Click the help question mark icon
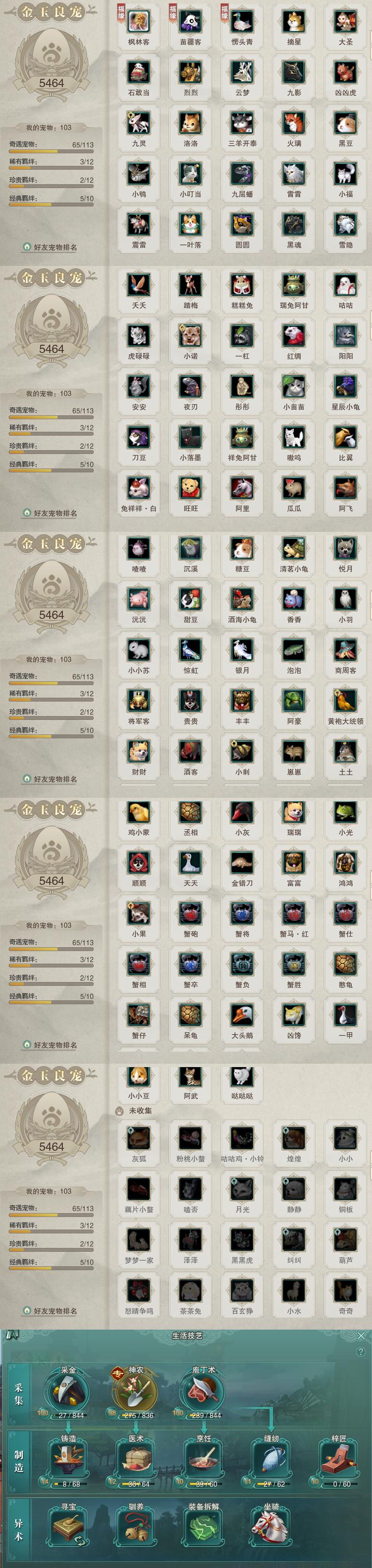The height and width of the screenshot is (1568, 372). [x=361, y=1352]
